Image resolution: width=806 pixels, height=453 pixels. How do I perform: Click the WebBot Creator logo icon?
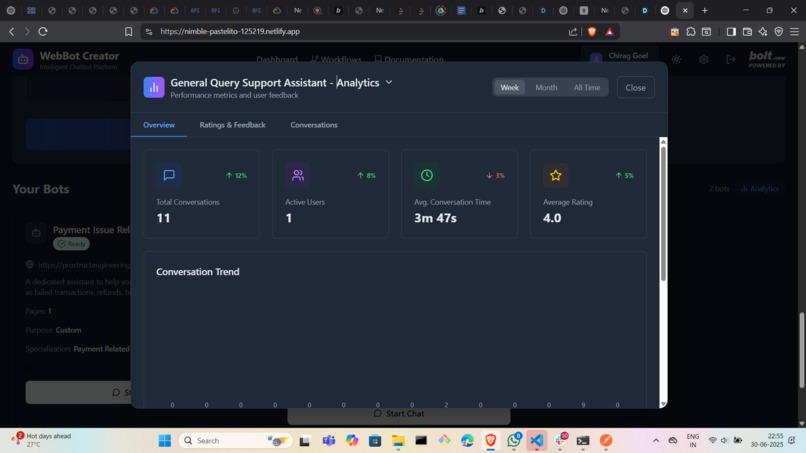(23, 60)
